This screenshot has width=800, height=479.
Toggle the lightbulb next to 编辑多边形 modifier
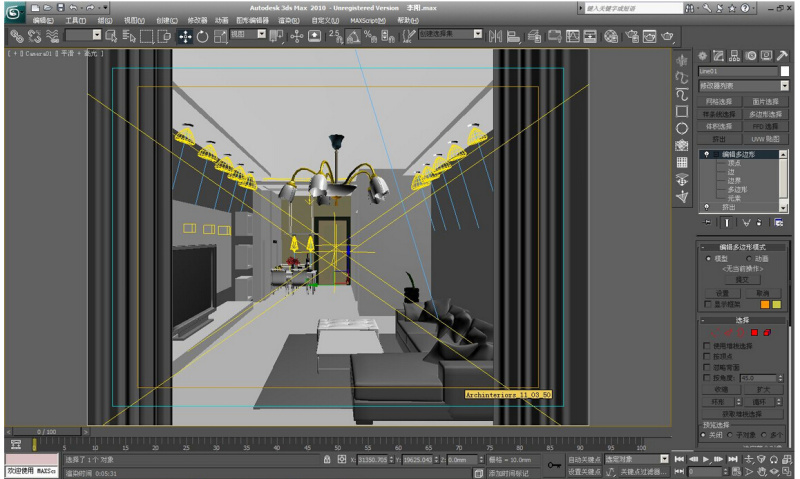(x=706, y=155)
